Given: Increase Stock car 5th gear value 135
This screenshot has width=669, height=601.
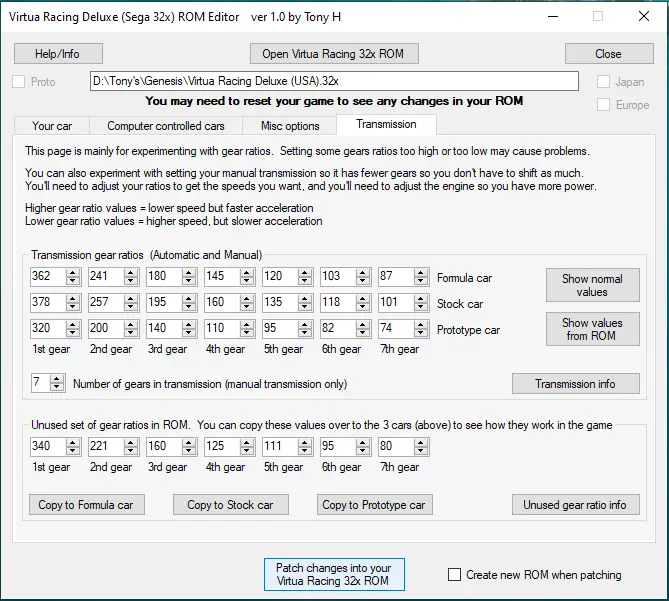Looking at the screenshot, I should (305, 299).
